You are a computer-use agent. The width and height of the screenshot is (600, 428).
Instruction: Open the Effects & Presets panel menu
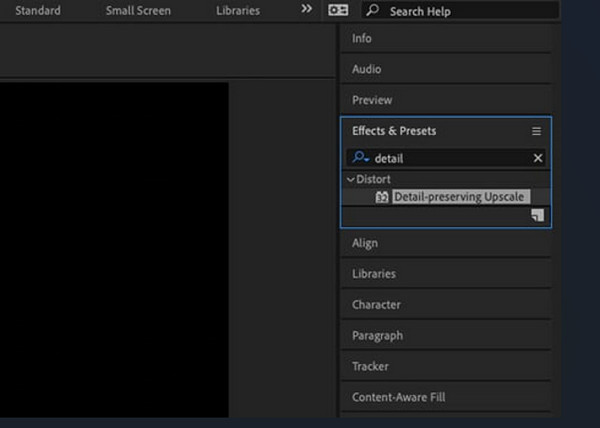click(536, 131)
